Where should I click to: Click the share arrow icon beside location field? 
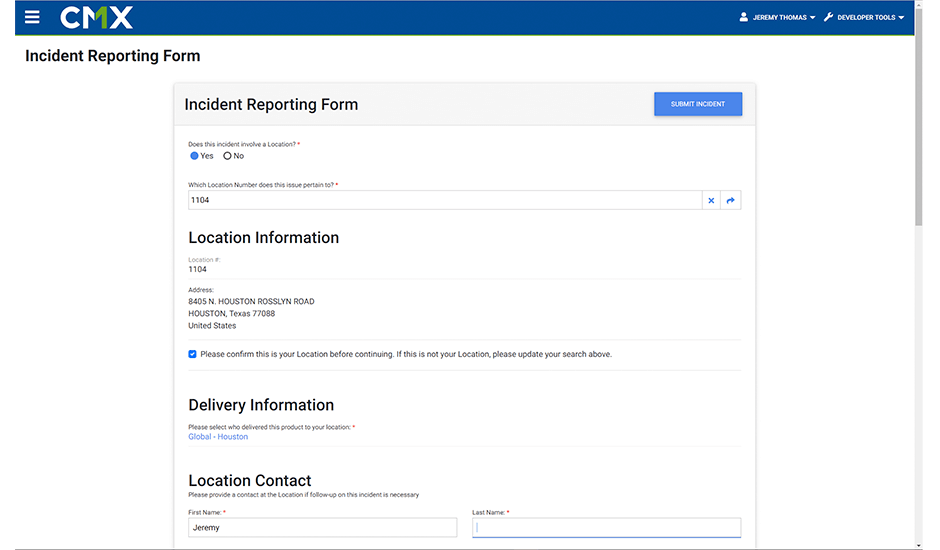click(x=731, y=200)
